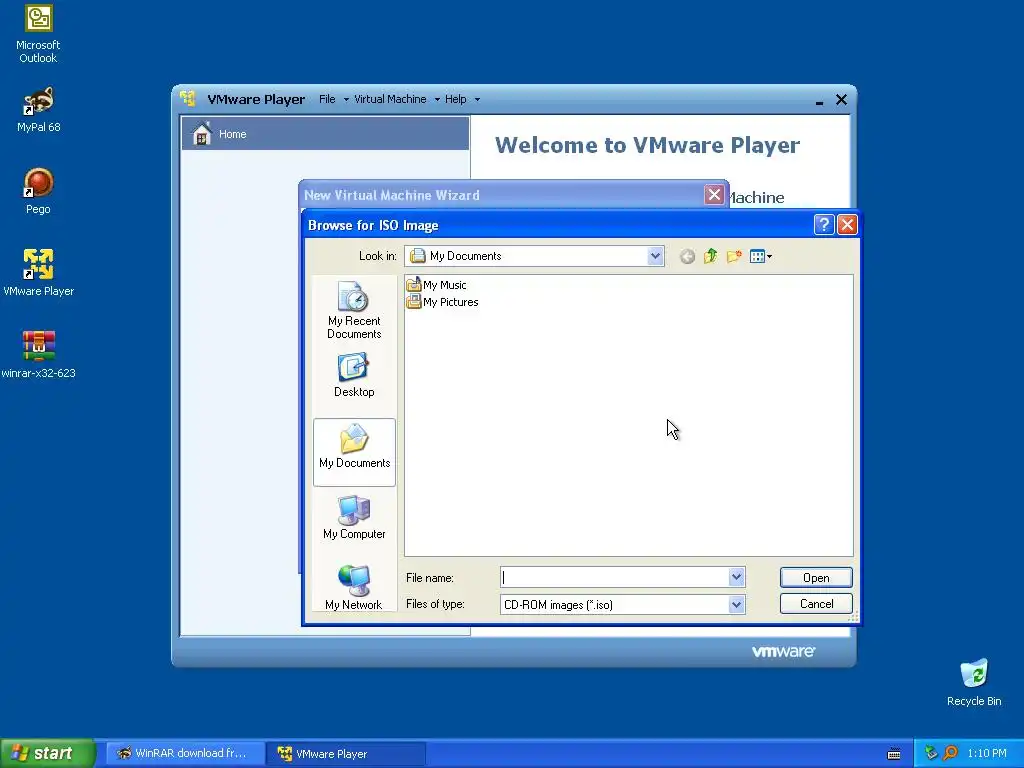
Task: Expand the Look in folder dropdown
Action: 655,256
